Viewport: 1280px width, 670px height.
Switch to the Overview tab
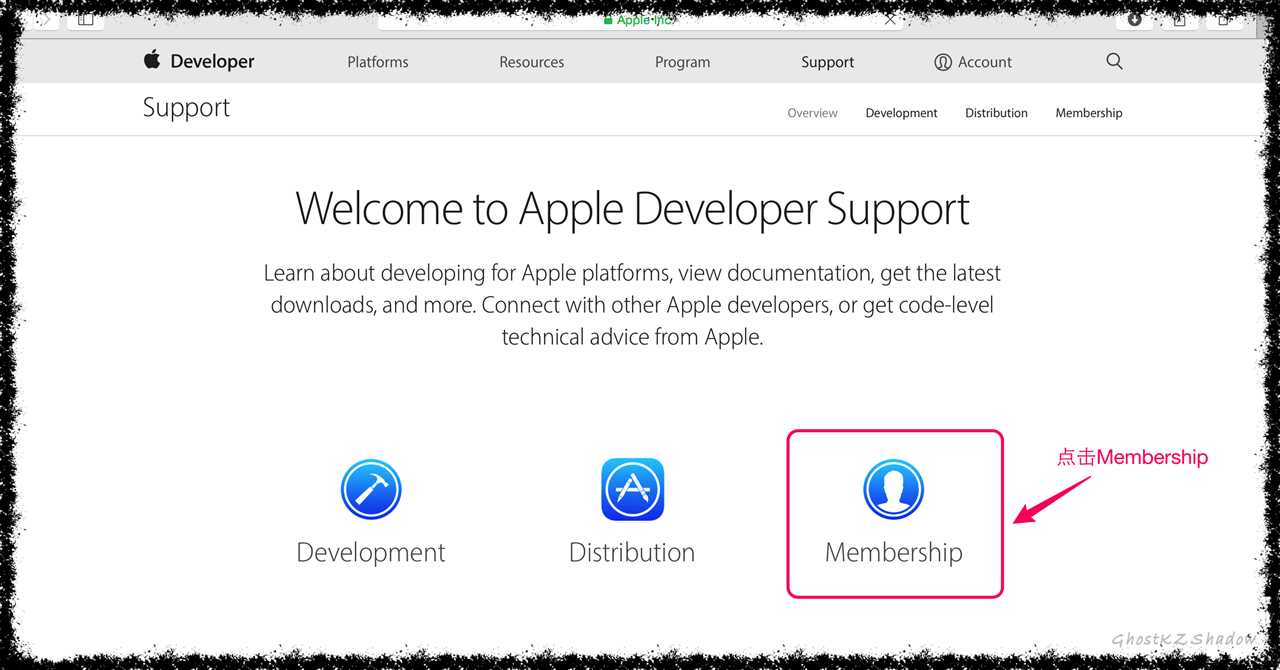[x=813, y=113]
